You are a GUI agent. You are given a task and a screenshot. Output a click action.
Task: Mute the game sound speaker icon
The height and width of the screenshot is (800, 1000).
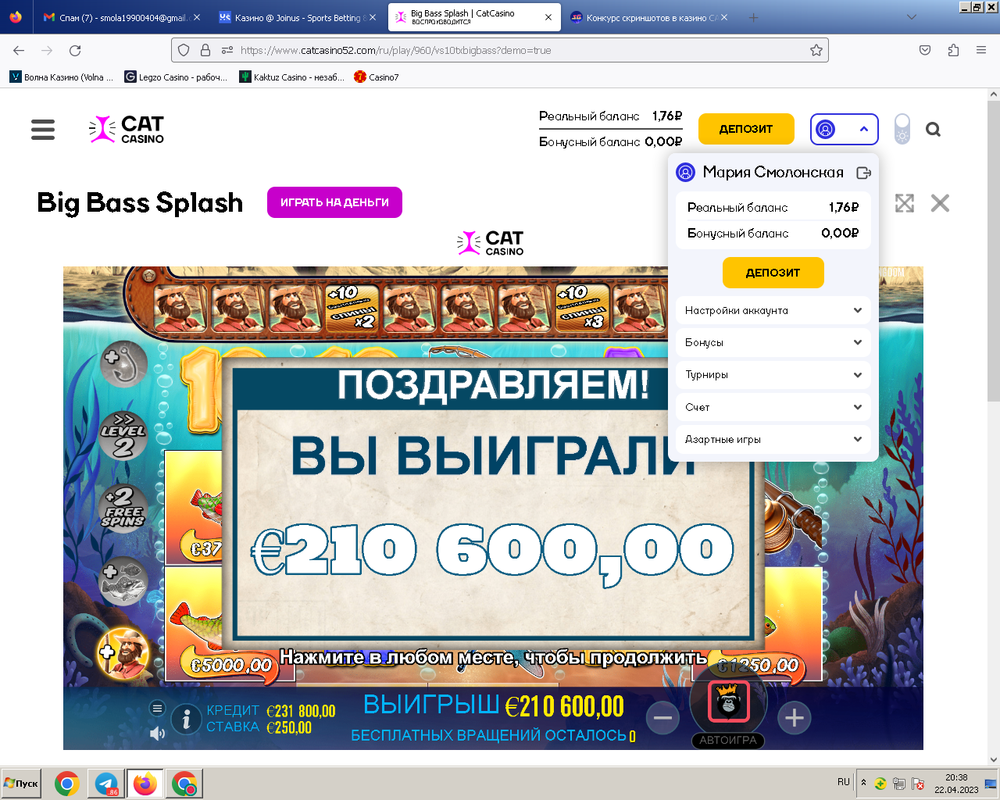(157, 734)
